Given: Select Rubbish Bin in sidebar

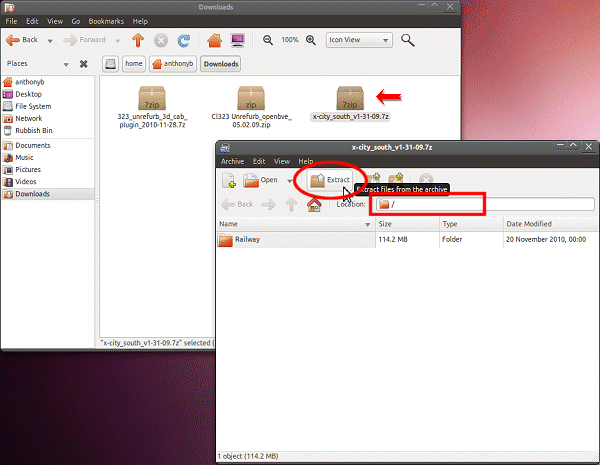Looking at the screenshot, I should coord(48,131).
